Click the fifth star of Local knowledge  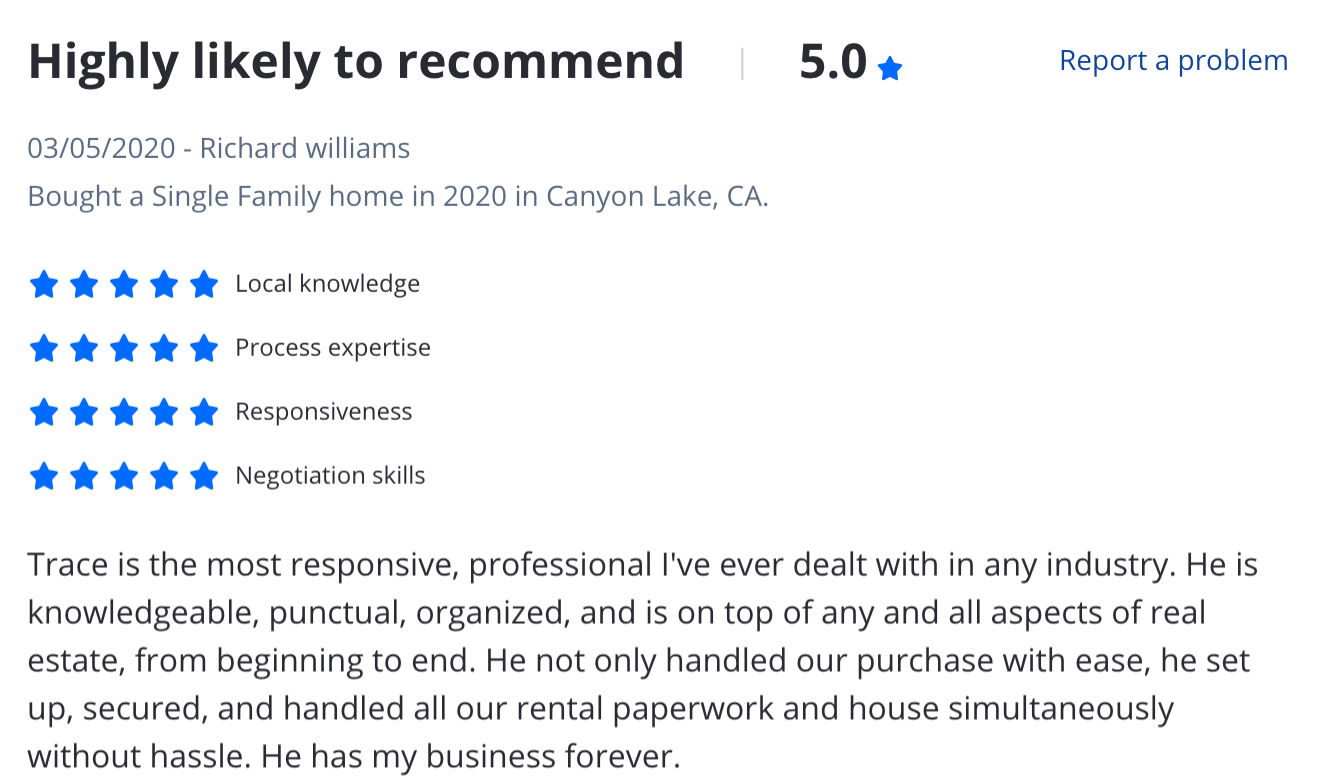pyautogui.click(x=204, y=285)
